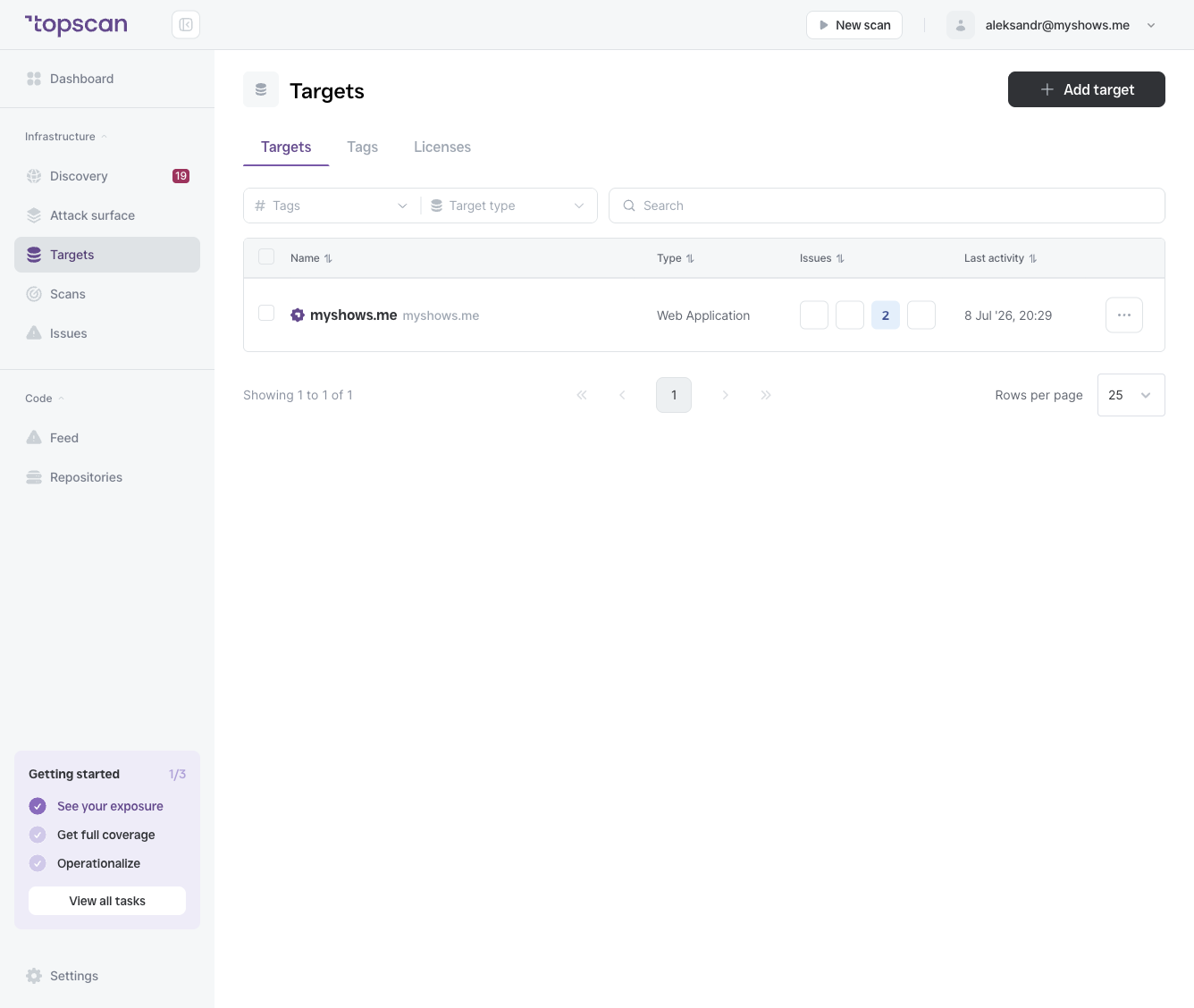Screen dimensions: 1194x1008
Task: Click the last empty issue severity box
Action: pyautogui.click(x=921, y=315)
